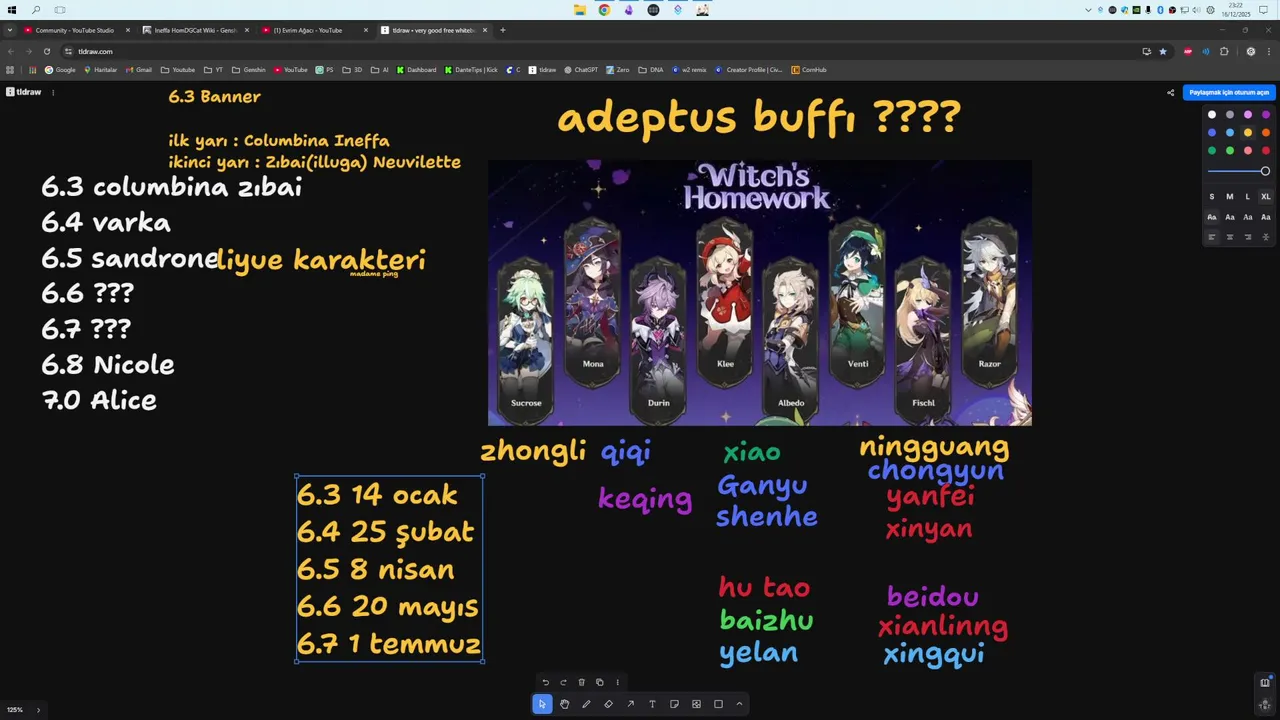Pick the white color swatch

coord(1212,115)
